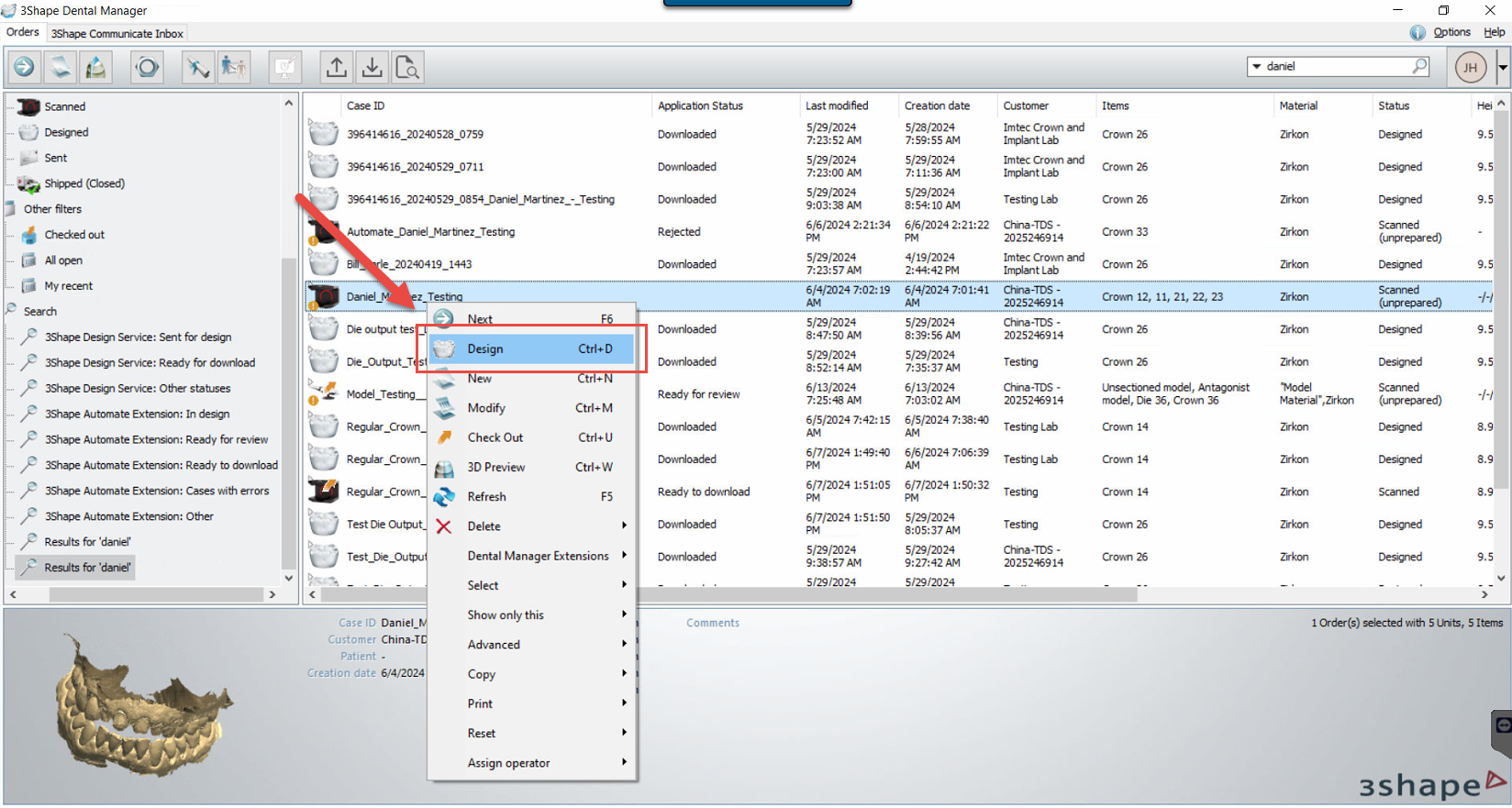Select the Shipped (Closed) filter
This screenshot has width=1512, height=808.
pyautogui.click(x=83, y=183)
